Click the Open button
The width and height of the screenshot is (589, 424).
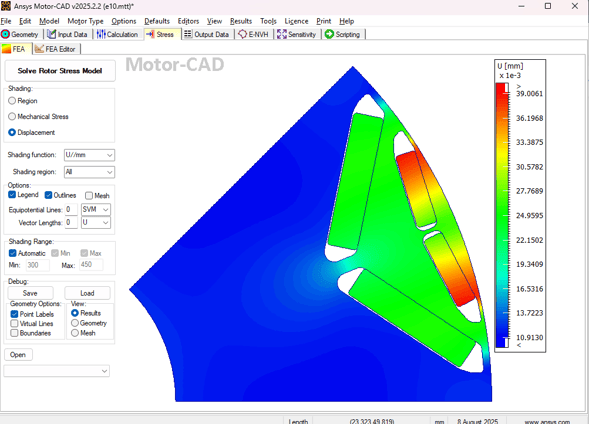[x=18, y=355]
